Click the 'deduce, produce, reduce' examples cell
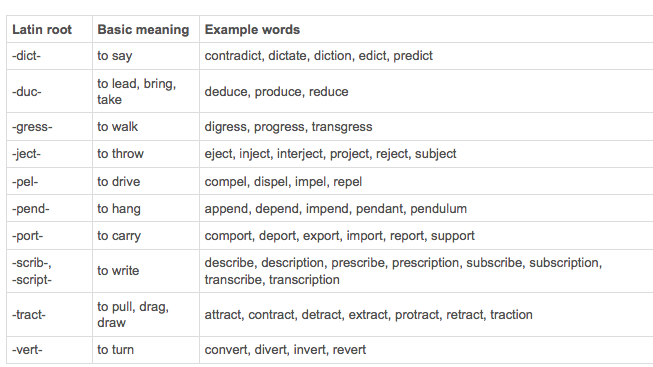Screen dimensions: 653x367 [x=426, y=91]
